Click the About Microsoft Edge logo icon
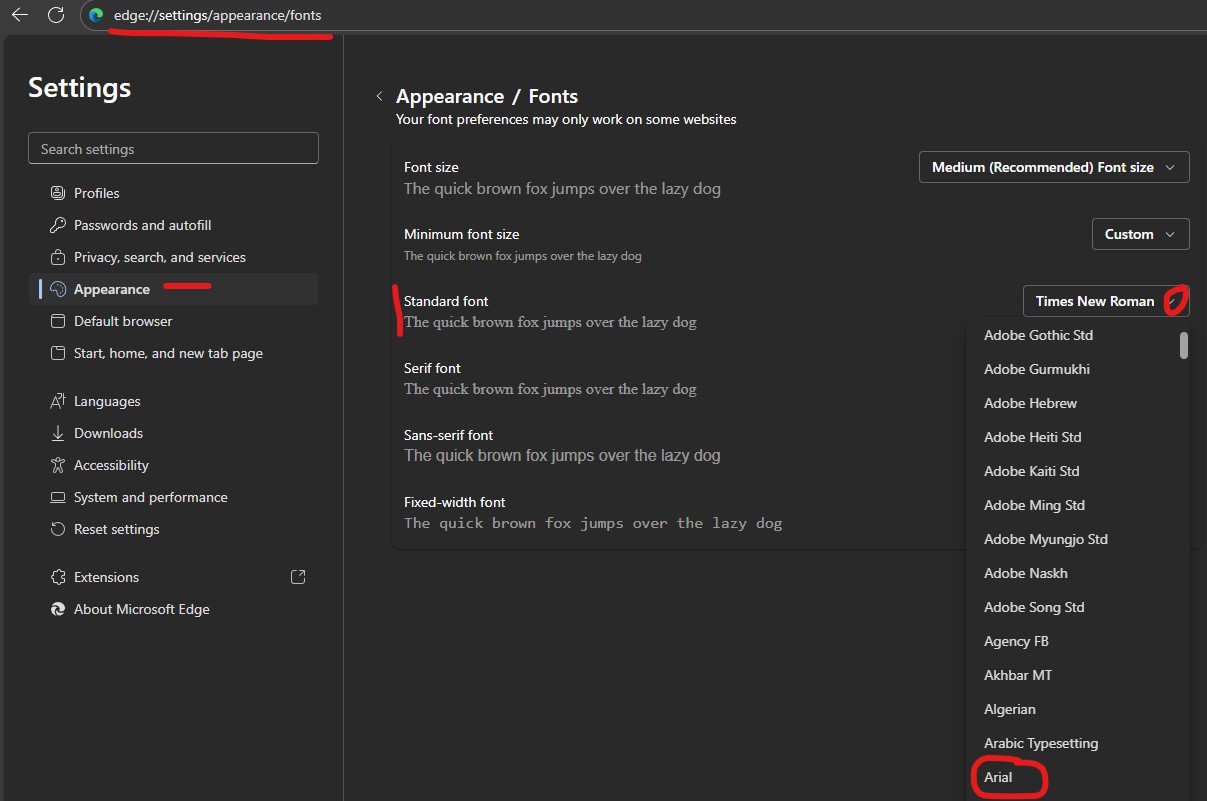1207x801 pixels. pyautogui.click(x=57, y=609)
